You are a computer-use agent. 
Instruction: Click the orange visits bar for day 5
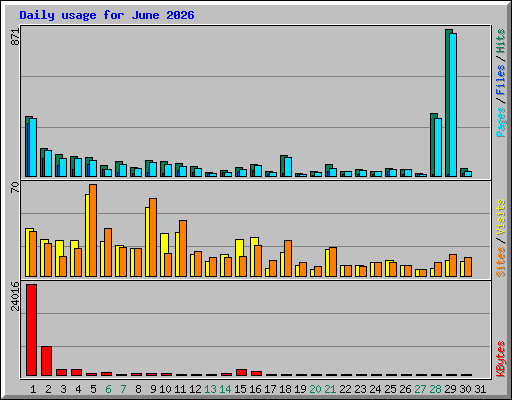point(93,230)
